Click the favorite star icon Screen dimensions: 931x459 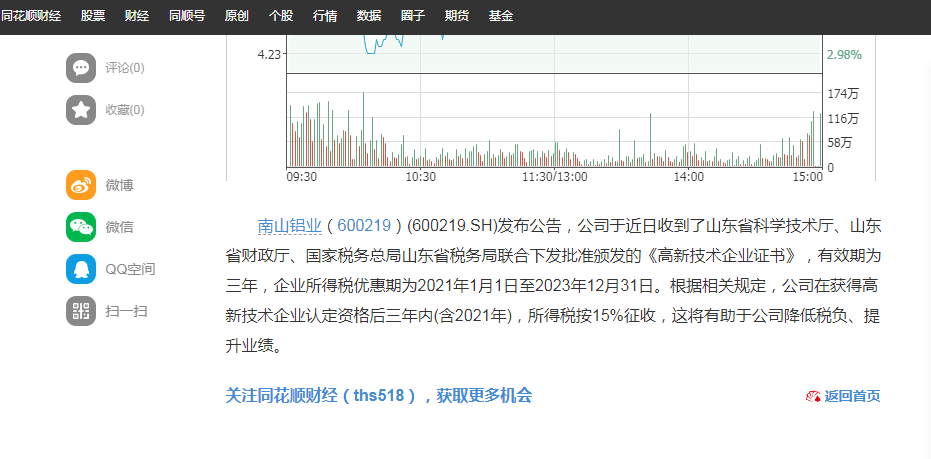pos(81,110)
